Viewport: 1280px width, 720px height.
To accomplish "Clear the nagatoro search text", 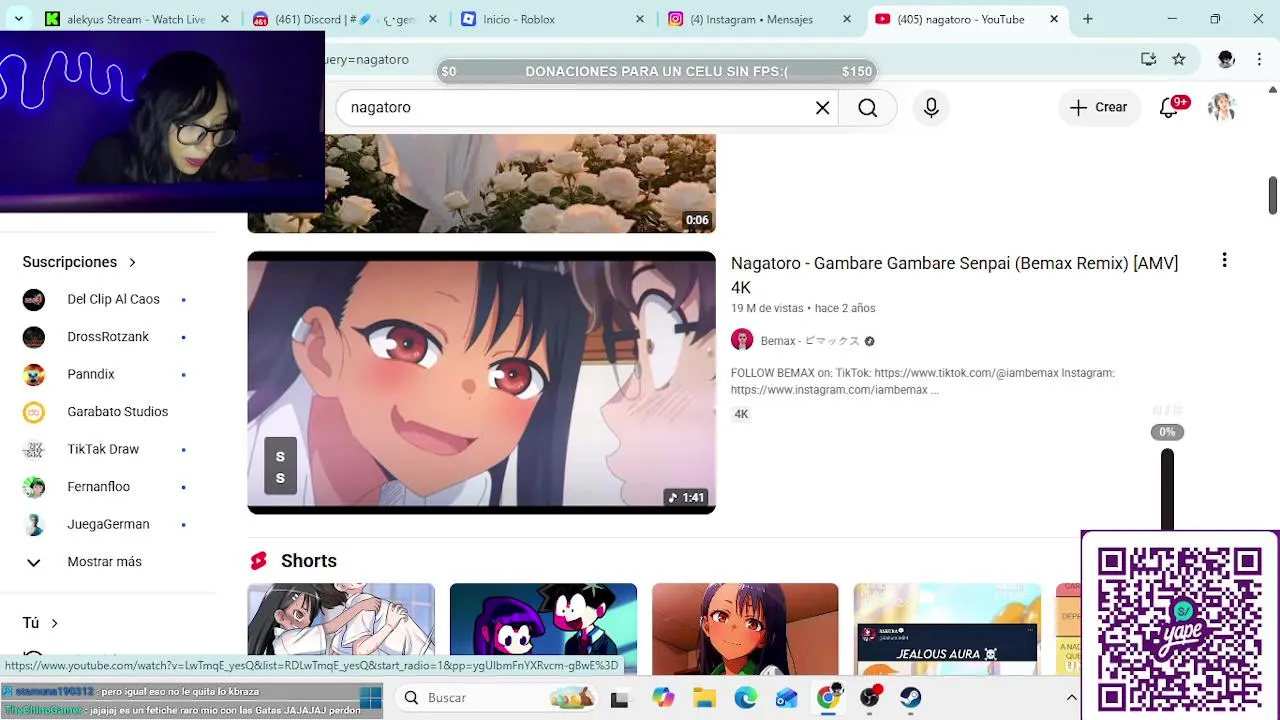I will tap(822, 108).
